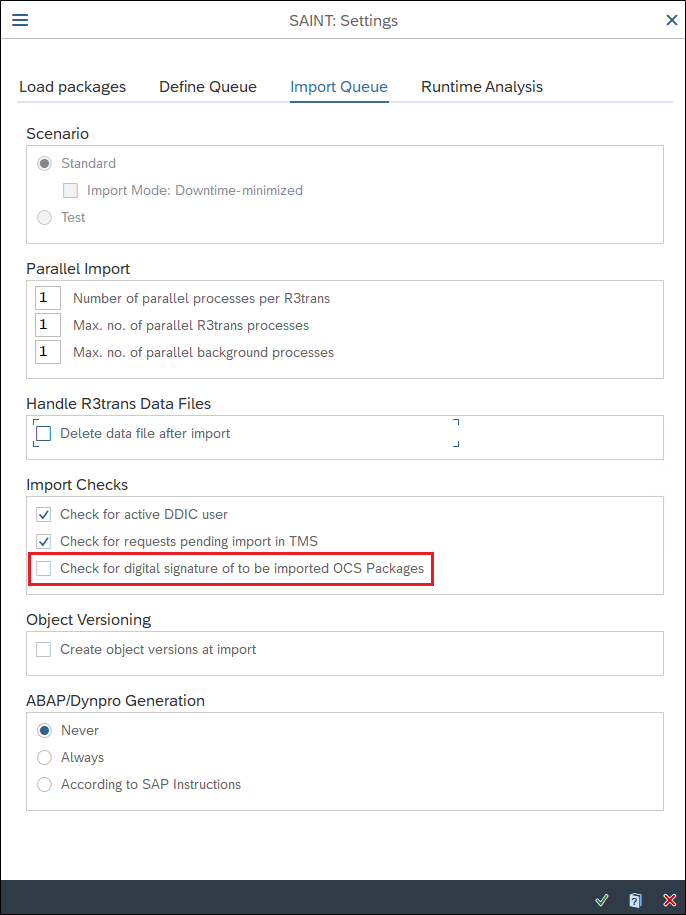Close the SAINT Settings dialog
The width and height of the screenshot is (686, 915).
tap(671, 20)
